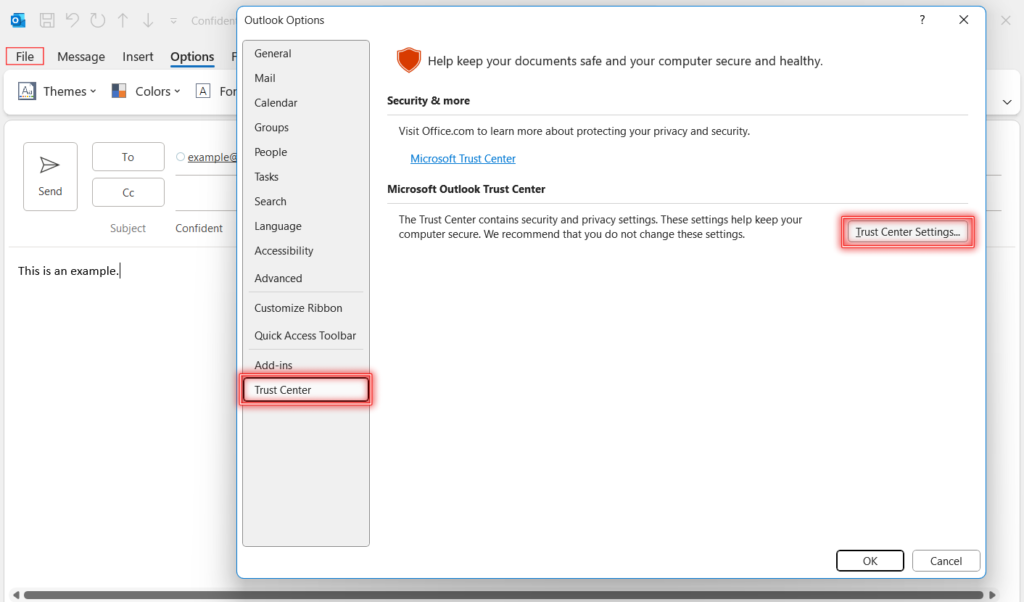Click the Themes icon in the ribbon

coord(27,91)
